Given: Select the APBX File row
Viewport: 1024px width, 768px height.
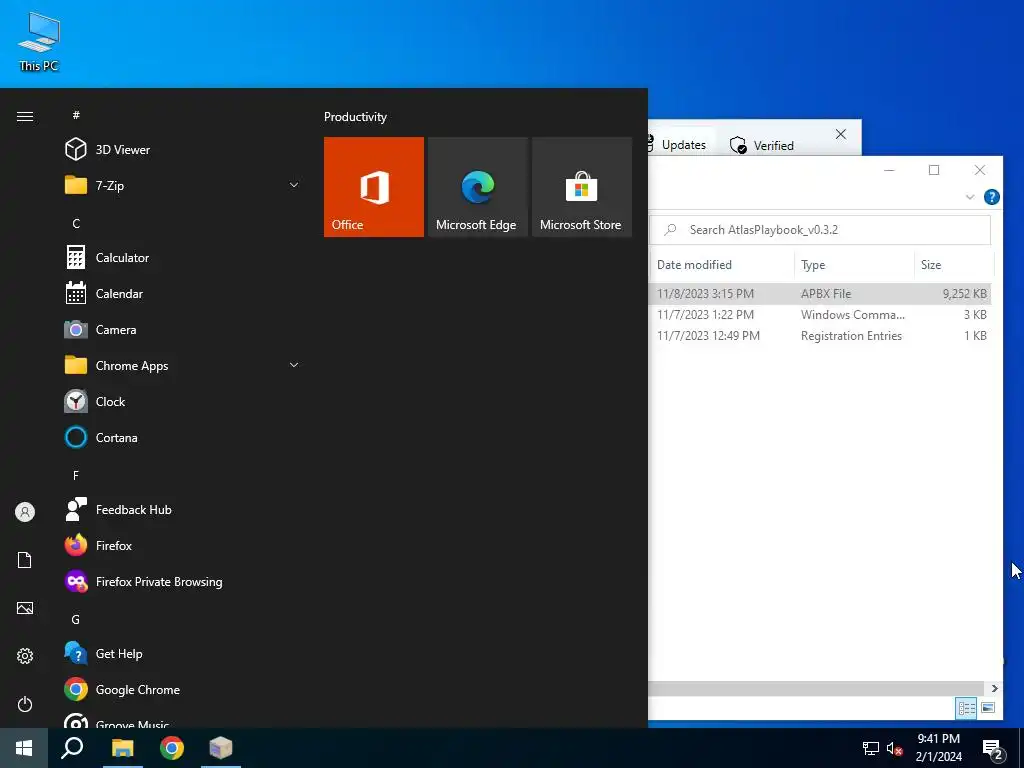Looking at the screenshot, I should (820, 294).
